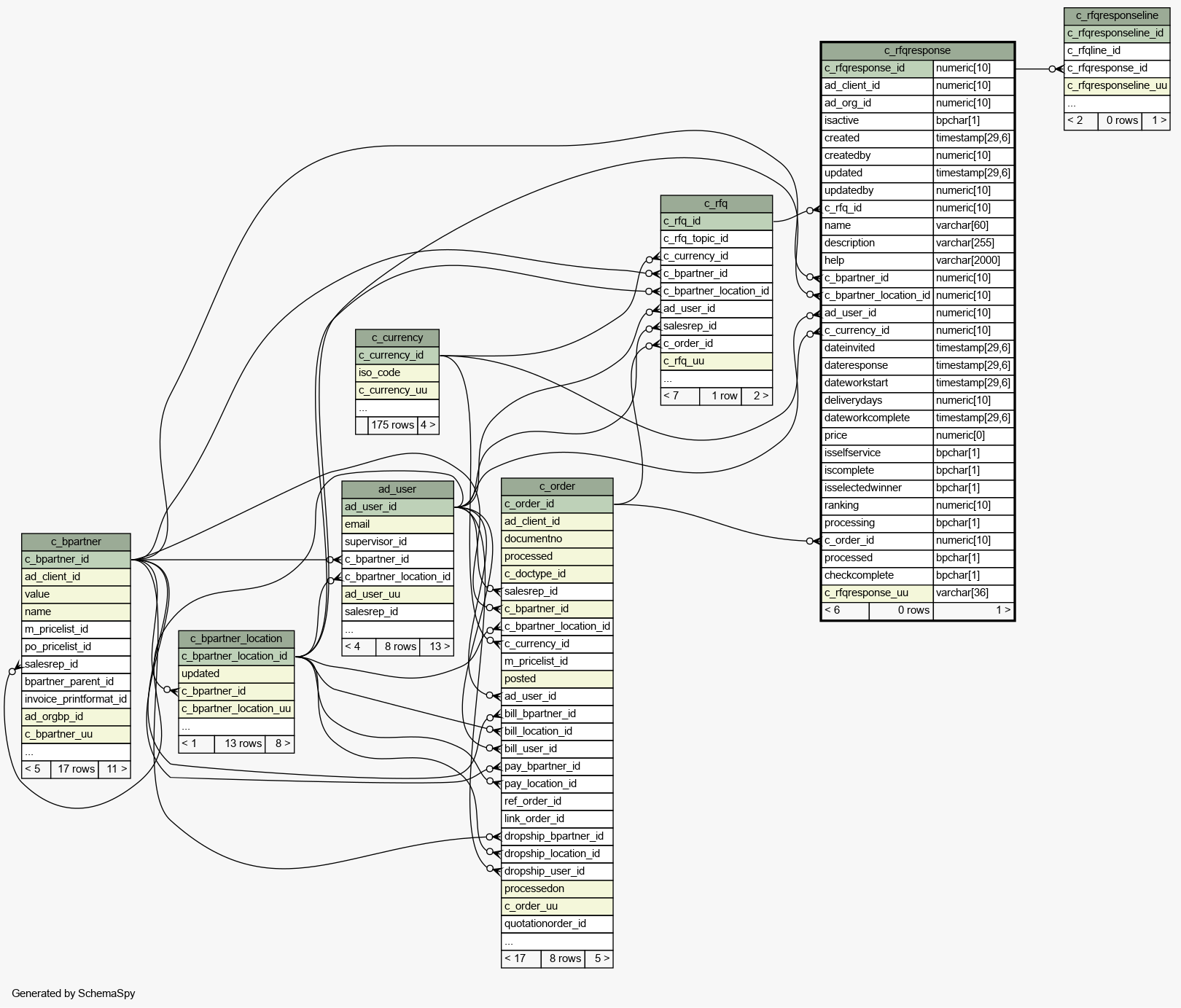Click po_pricelist_id in c_bpartner
This screenshot has height=1008, width=1181.
click(76, 647)
